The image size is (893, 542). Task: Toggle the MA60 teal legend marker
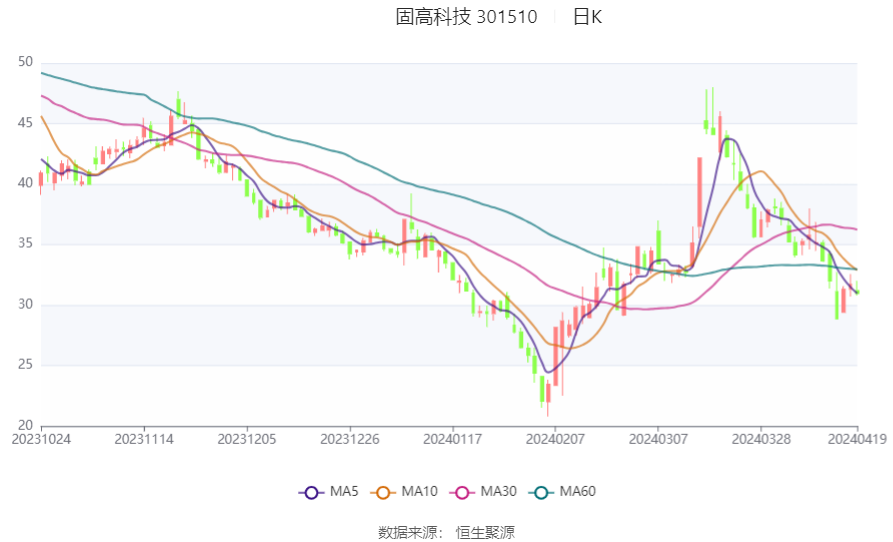tap(541, 492)
